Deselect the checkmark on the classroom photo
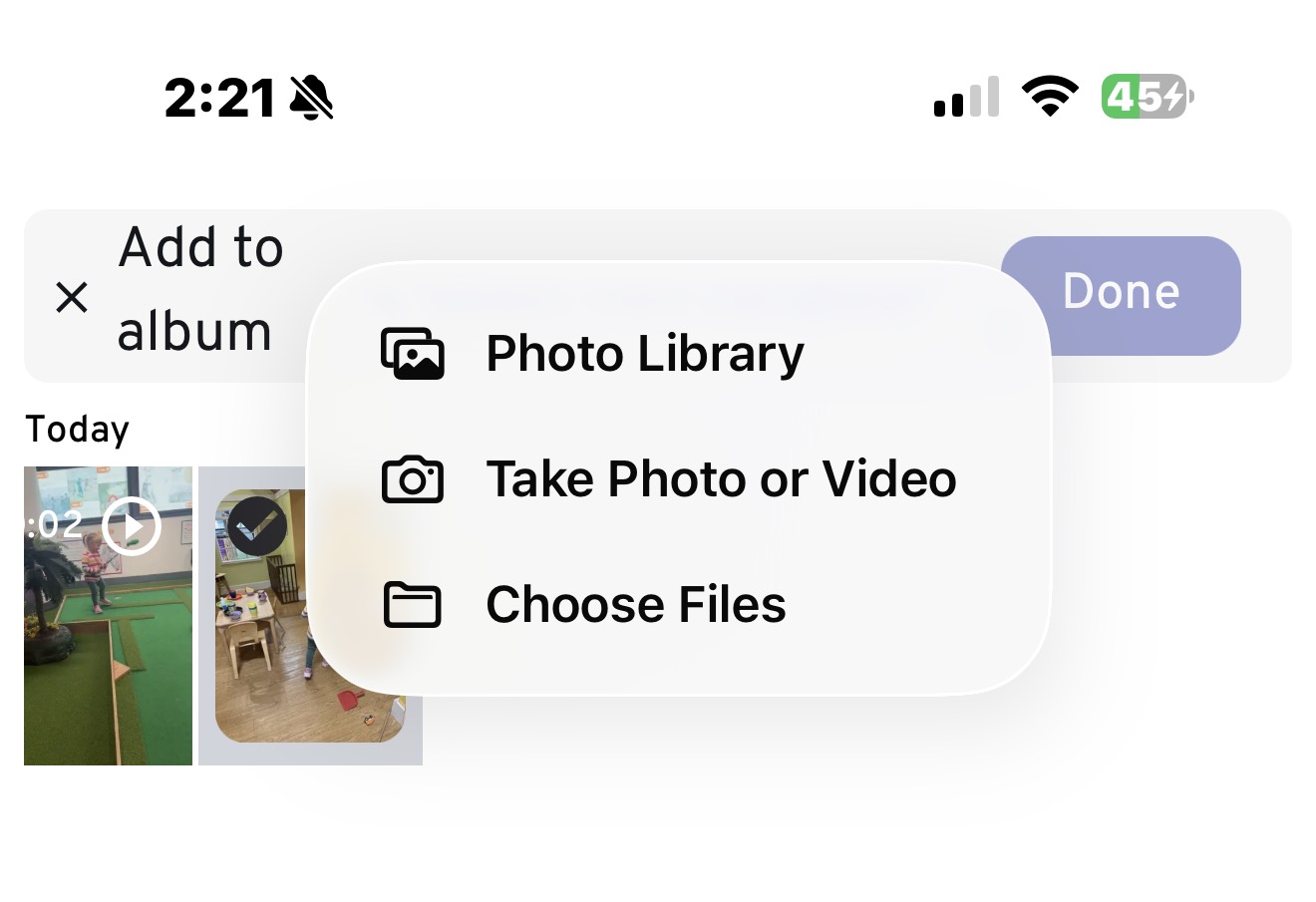Screen dimensions: 1316x902 [256, 525]
